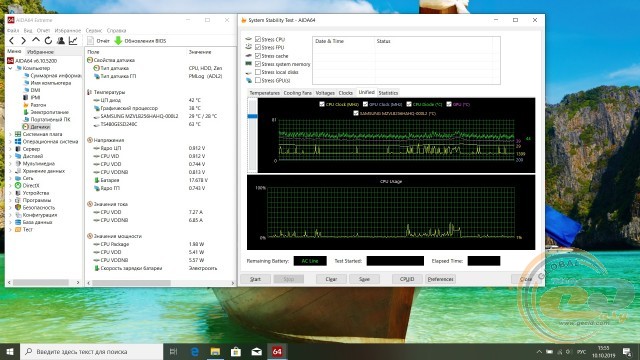Switch to the Cooling Fans tab
The height and width of the screenshot is (360, 640).
point(298,93)
